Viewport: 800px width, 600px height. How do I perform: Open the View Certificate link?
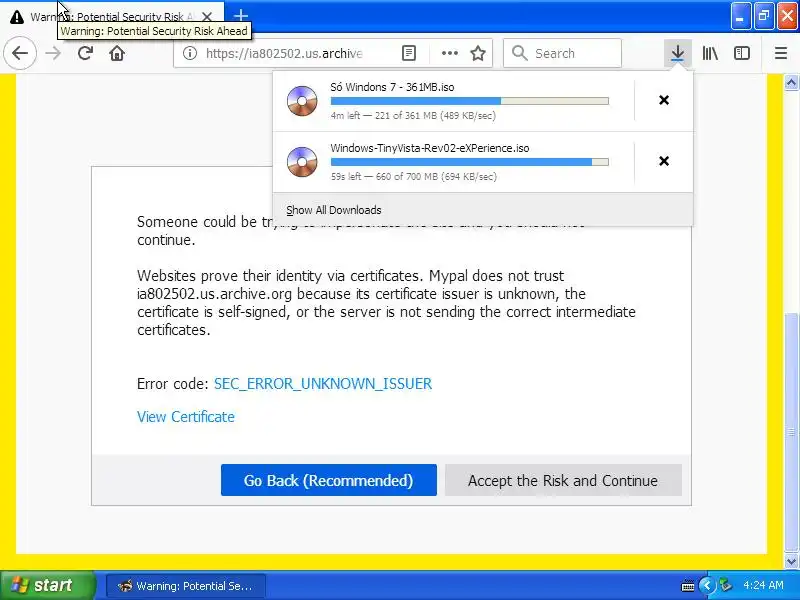tap(186, 417)
